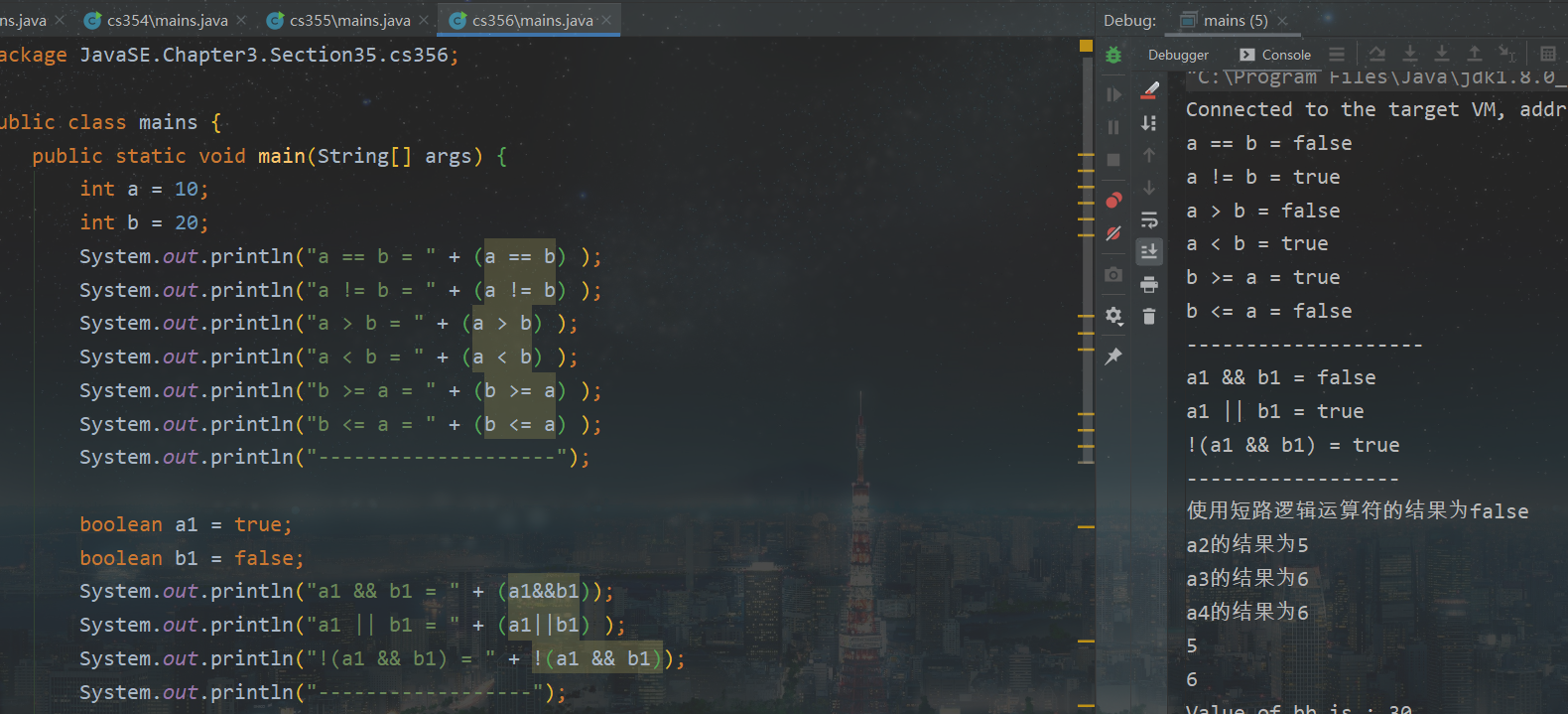1568x714 pixels.
Task: Click the console line 'a2的结果为5'
Action: click(1247, 544)
